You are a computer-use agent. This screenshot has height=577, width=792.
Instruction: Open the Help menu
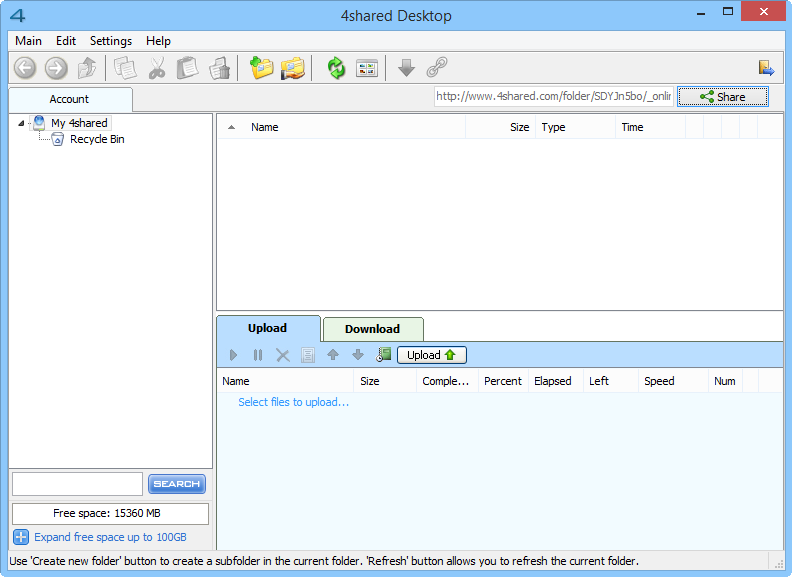(x=158, y=41)
